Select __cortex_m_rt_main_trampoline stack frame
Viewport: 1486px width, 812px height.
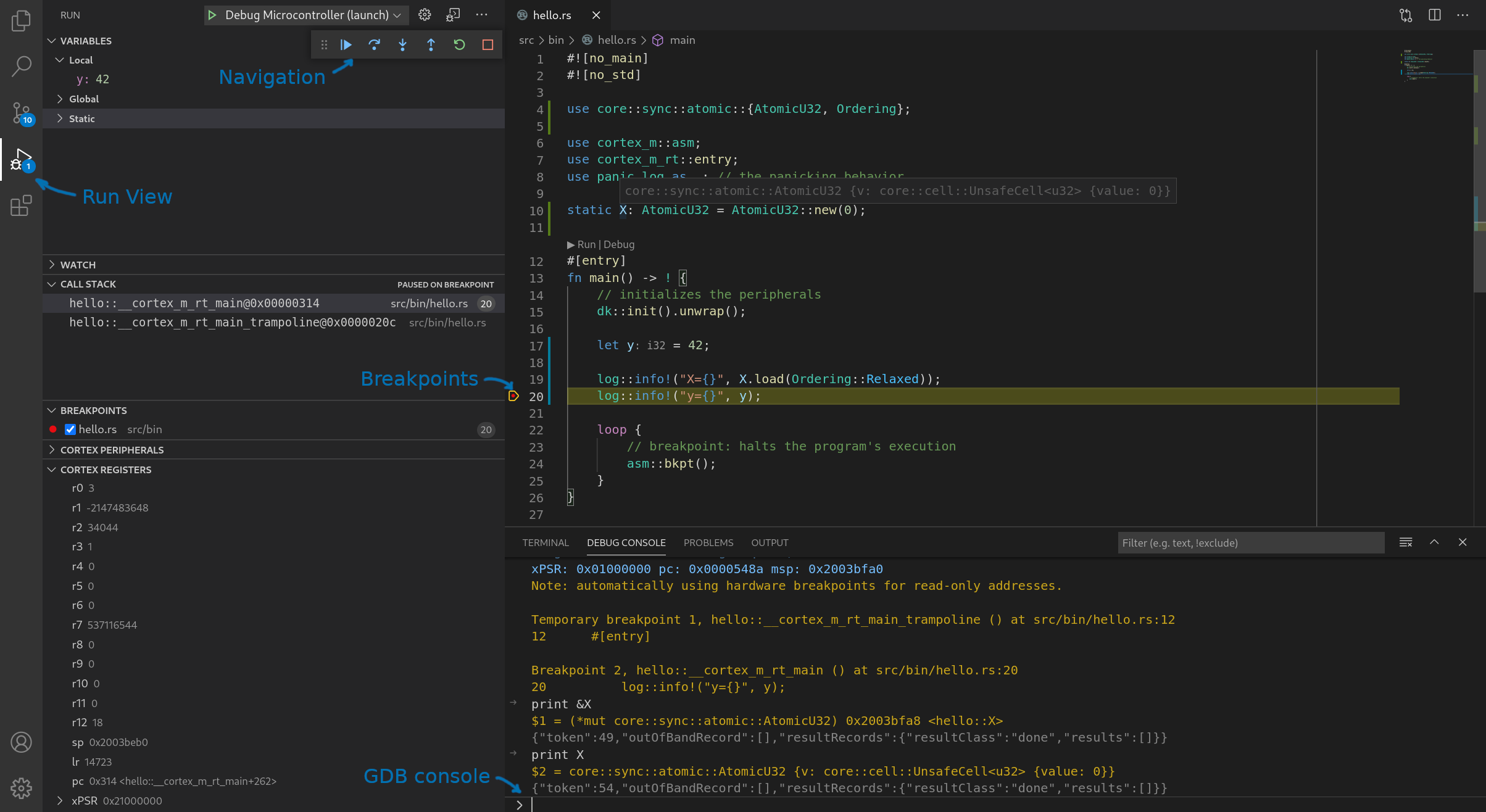point(273,322)
